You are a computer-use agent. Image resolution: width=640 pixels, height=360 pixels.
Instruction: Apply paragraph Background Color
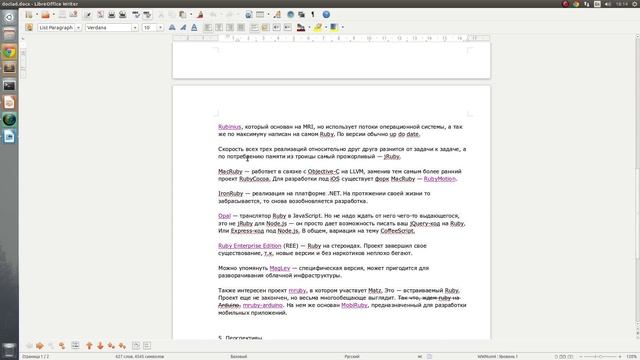coord(334,27)
